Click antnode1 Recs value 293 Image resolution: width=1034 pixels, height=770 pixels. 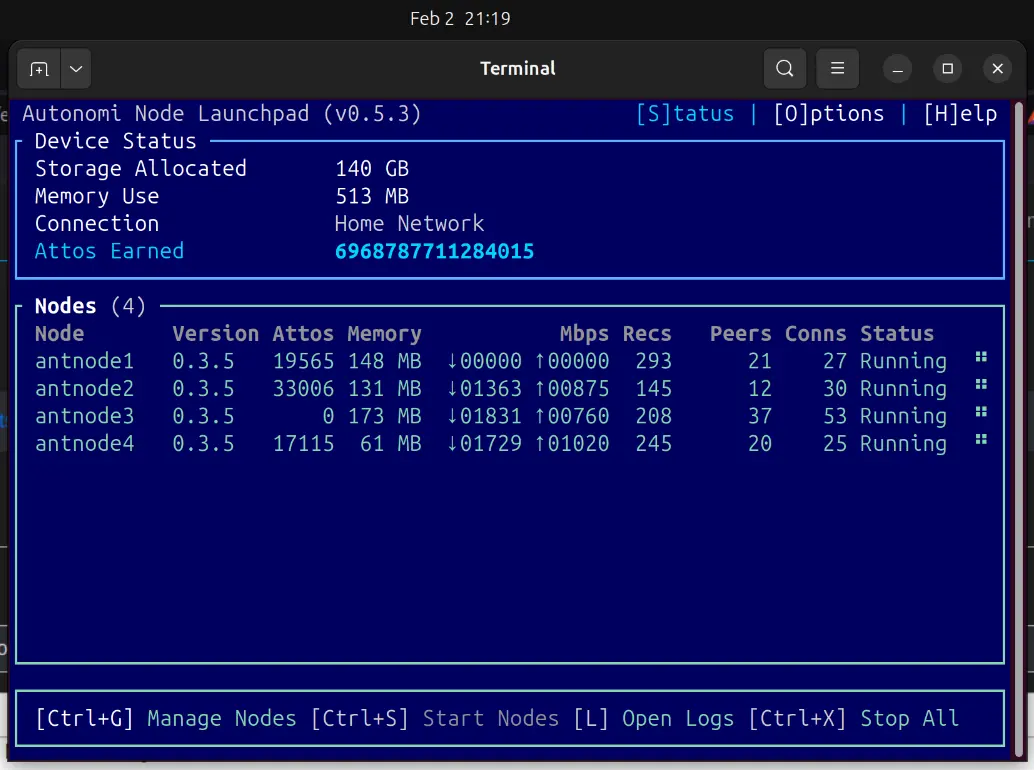[x=654, y=361]
